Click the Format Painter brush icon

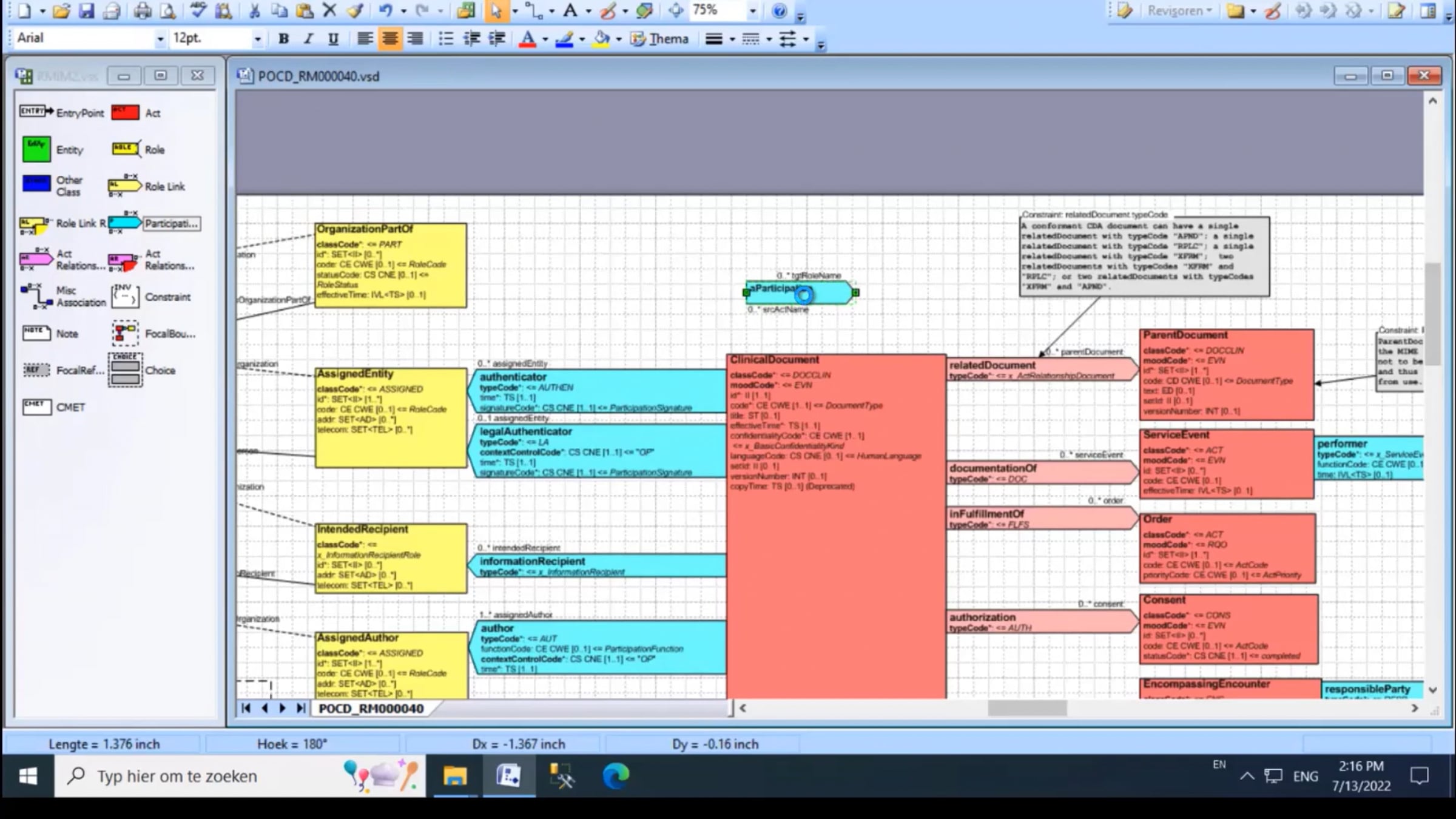pos(356,10)
